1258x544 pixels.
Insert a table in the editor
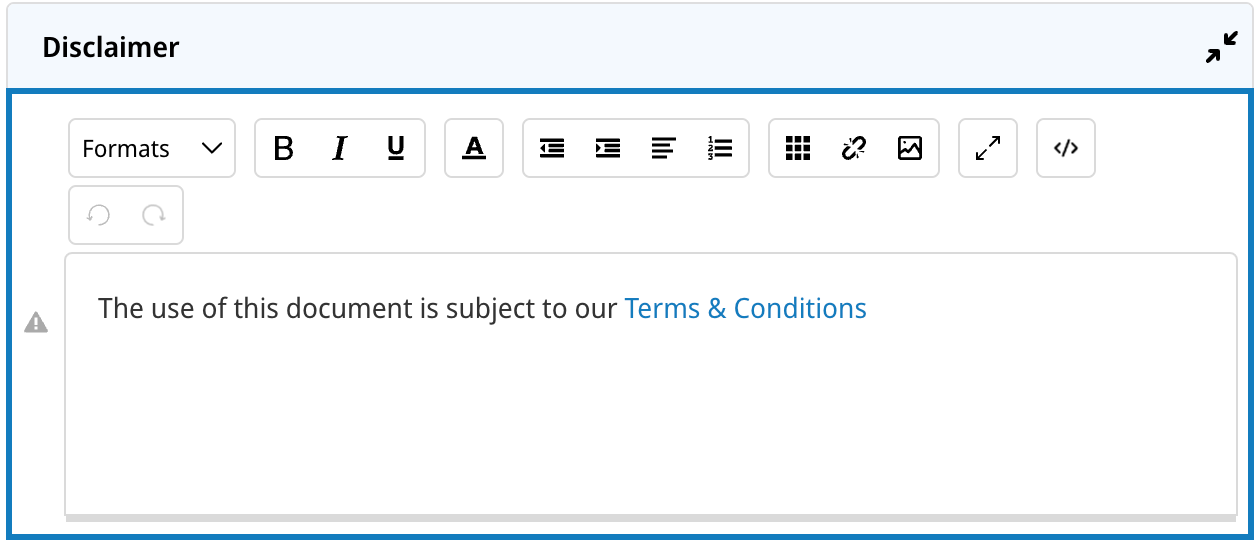(x=797, y=149)
